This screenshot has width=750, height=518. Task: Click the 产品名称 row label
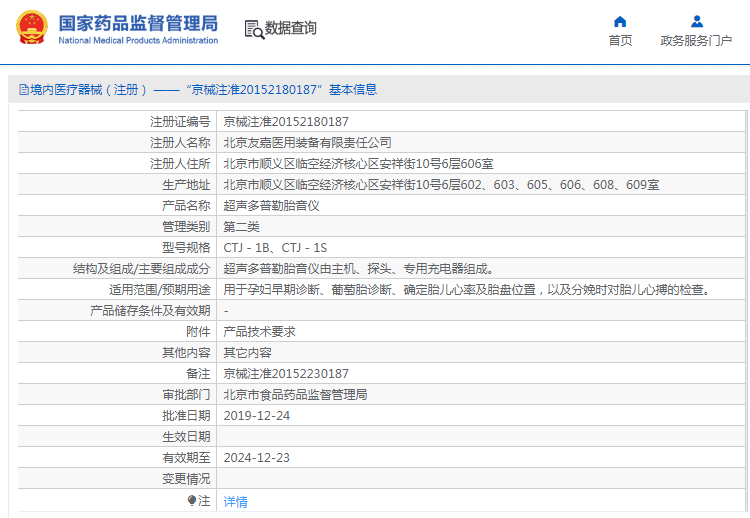click(186, 206)
